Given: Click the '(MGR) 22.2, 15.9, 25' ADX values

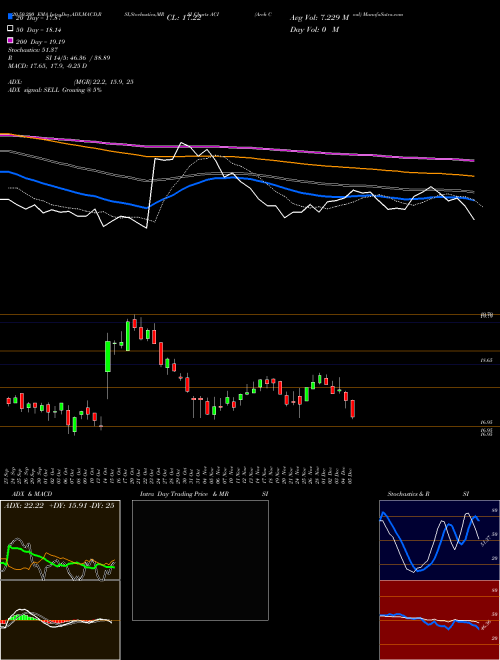Looking at the screenshot, I should (x=104, y=82).
